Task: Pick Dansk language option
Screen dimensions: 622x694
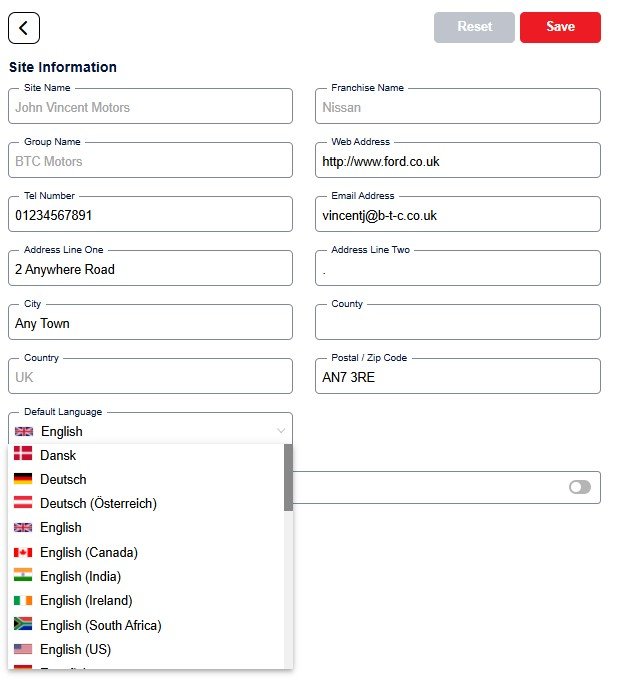Action: [58, 455]
